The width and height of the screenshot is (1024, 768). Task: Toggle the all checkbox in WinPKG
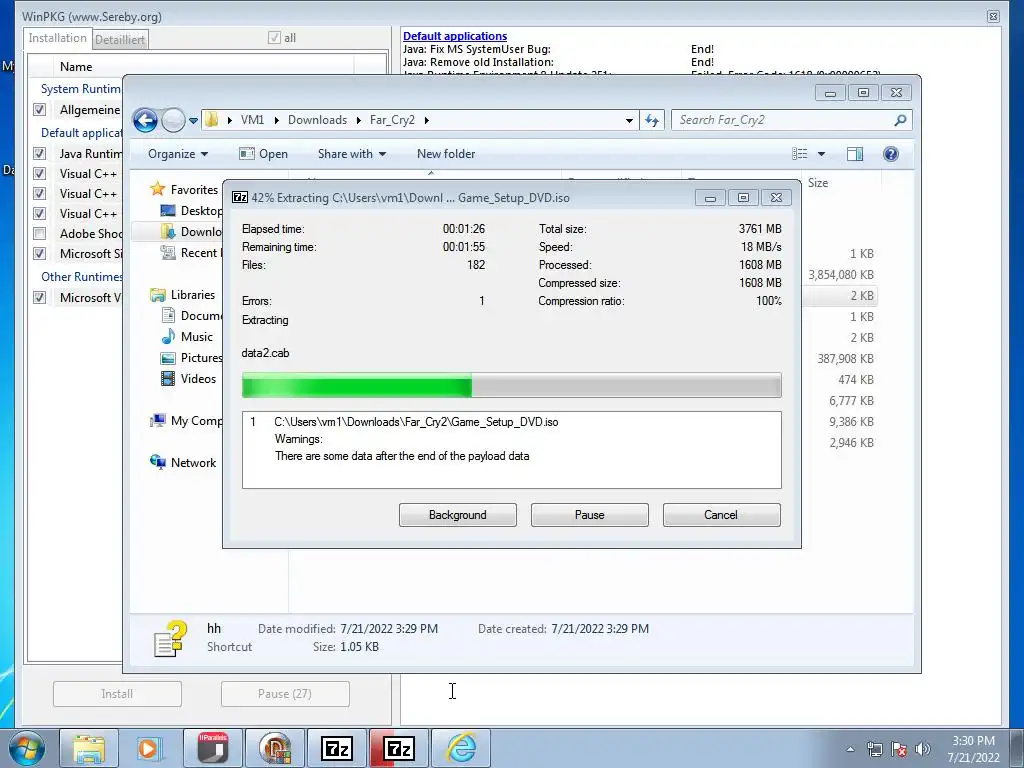[274, 38]
